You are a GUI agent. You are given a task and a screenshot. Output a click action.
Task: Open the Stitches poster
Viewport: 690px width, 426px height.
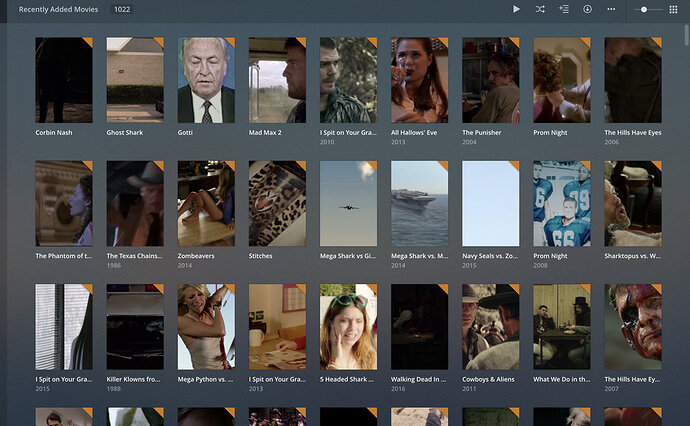277,203
